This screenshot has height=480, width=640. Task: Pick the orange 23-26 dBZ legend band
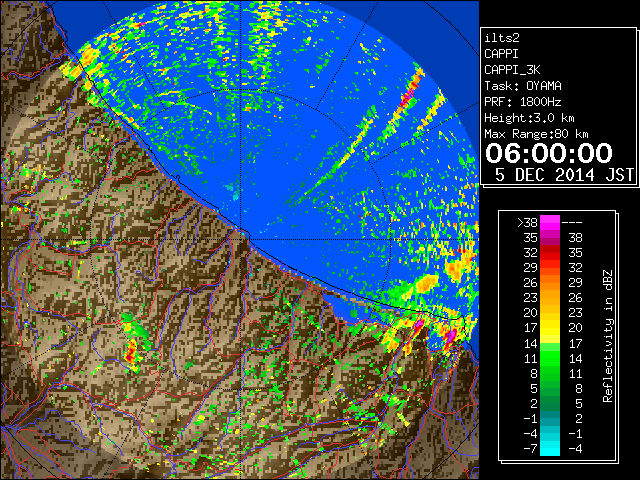click(x=550, y=298)
